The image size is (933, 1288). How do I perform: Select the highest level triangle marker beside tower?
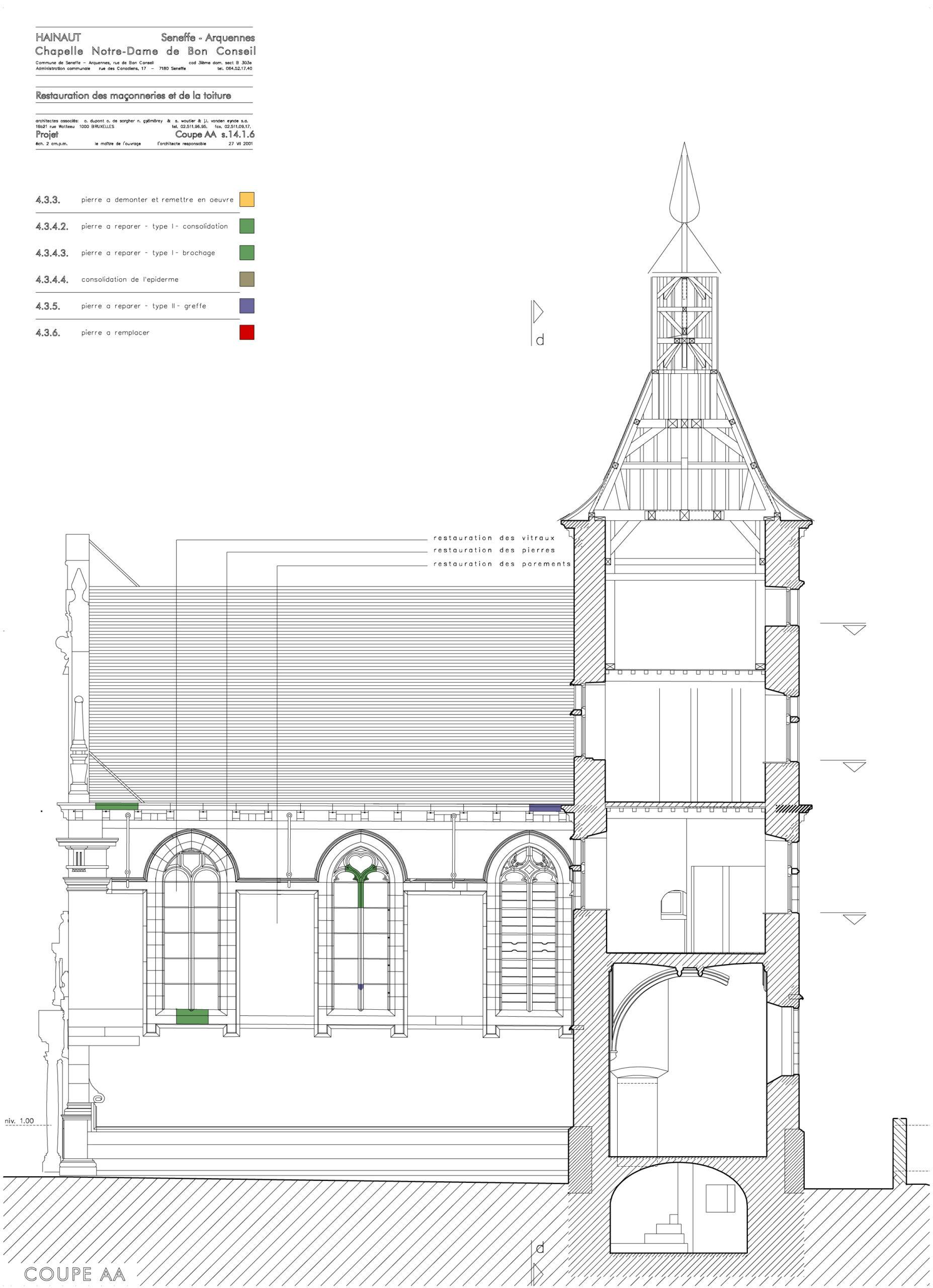coord(854,629)
